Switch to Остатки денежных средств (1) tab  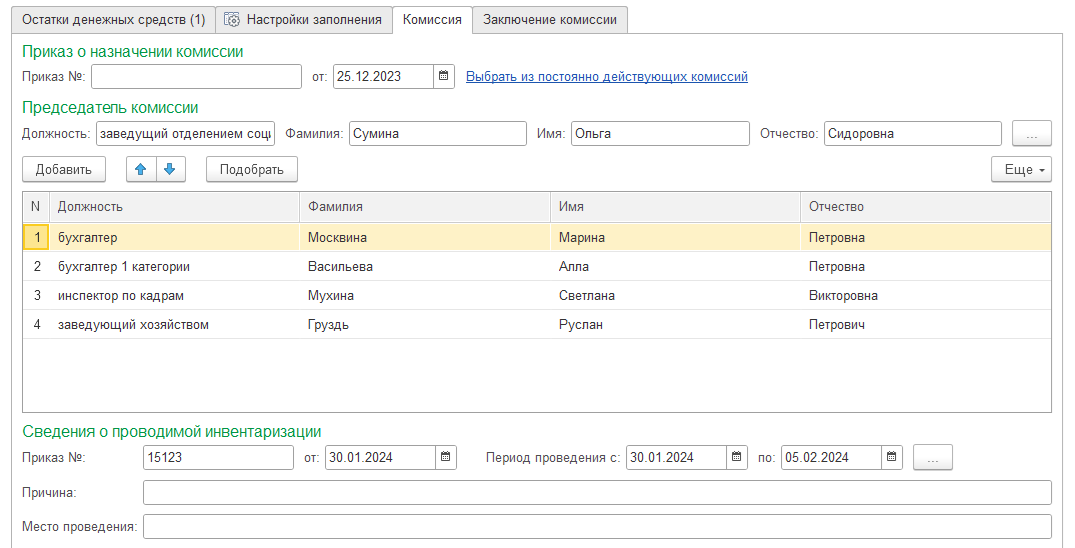[114, 20]
